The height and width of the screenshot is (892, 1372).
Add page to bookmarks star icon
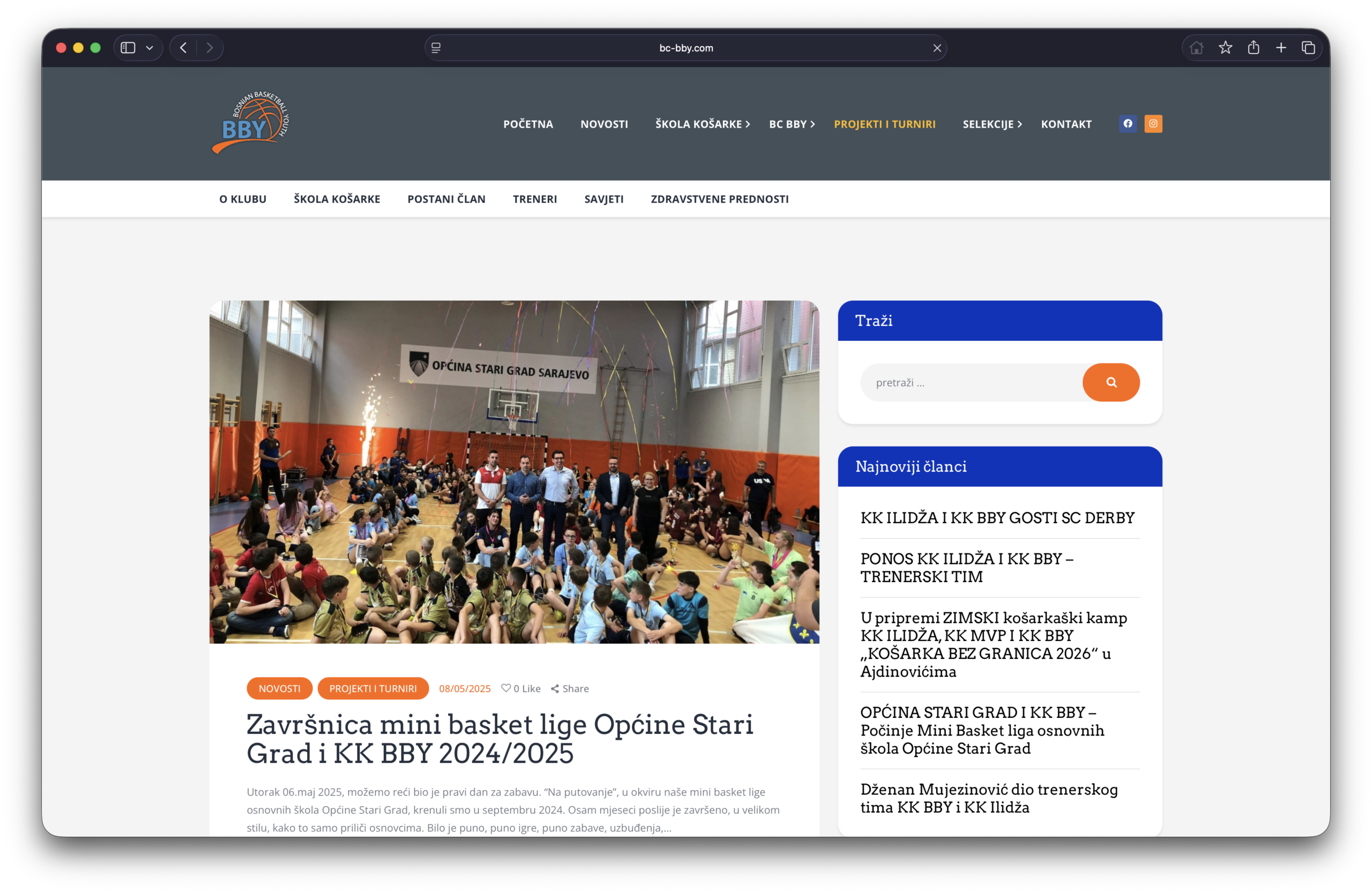point(1225,48)
